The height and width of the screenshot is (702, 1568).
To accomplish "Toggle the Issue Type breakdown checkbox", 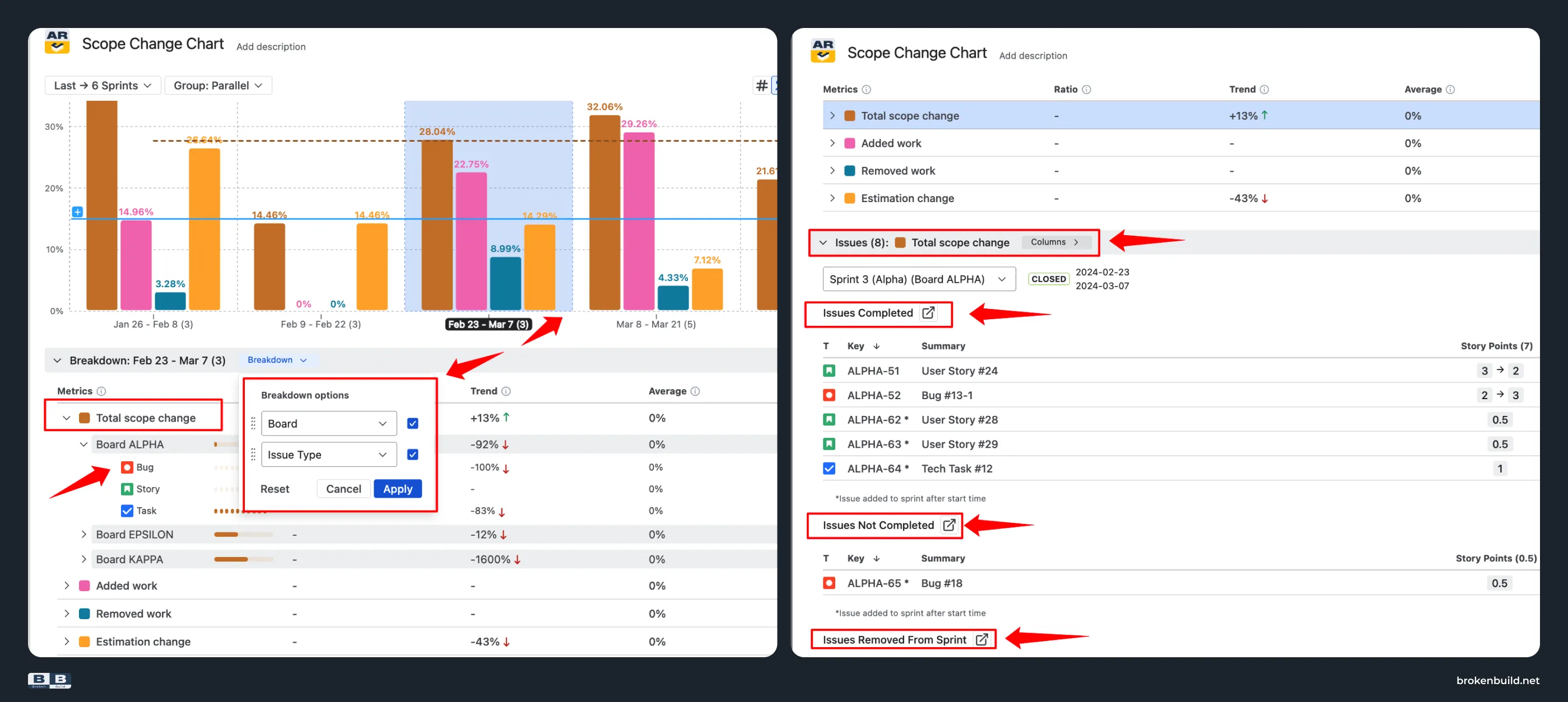I will (413, 455).
